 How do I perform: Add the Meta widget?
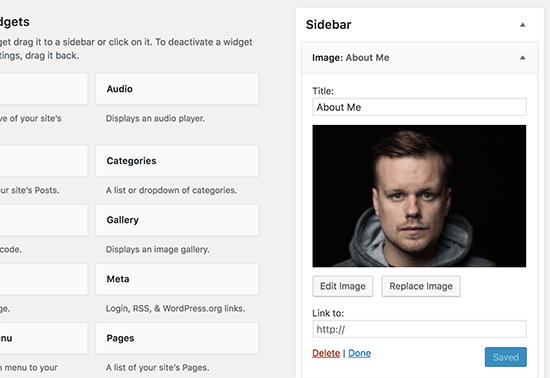click(x=177, y=279)
